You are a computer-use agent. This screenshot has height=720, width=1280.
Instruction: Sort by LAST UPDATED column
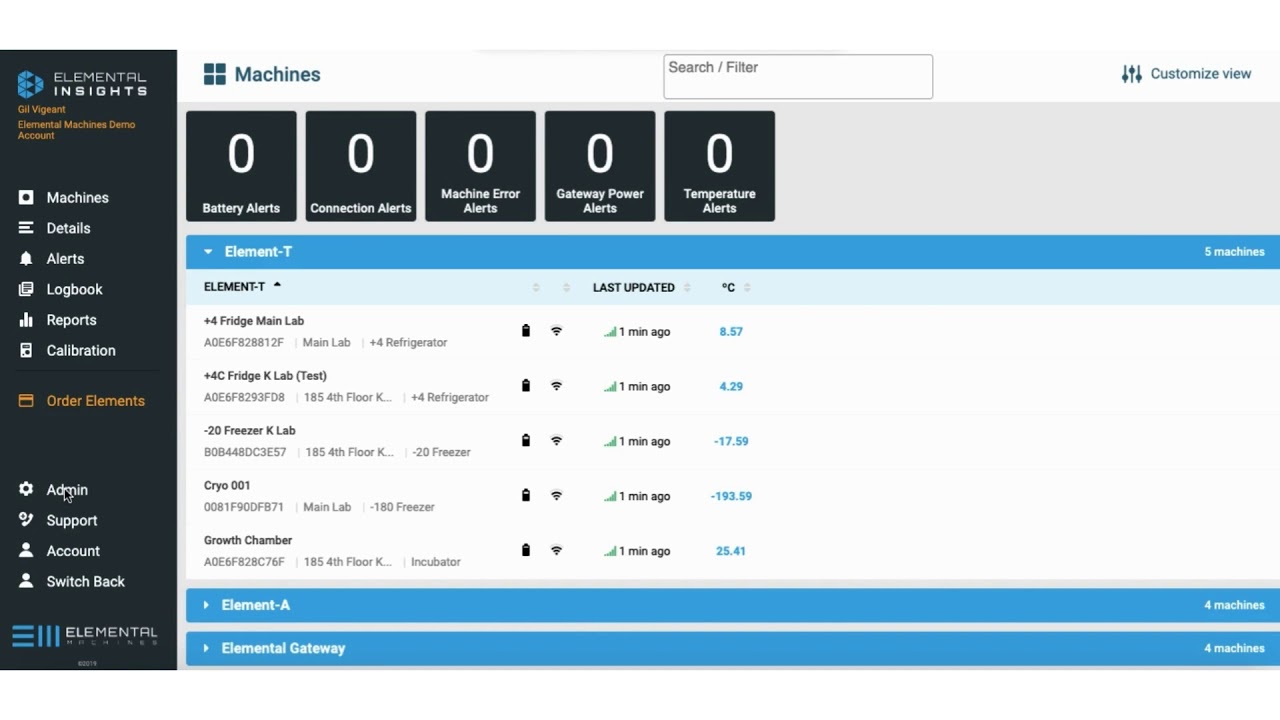point(641,288)
